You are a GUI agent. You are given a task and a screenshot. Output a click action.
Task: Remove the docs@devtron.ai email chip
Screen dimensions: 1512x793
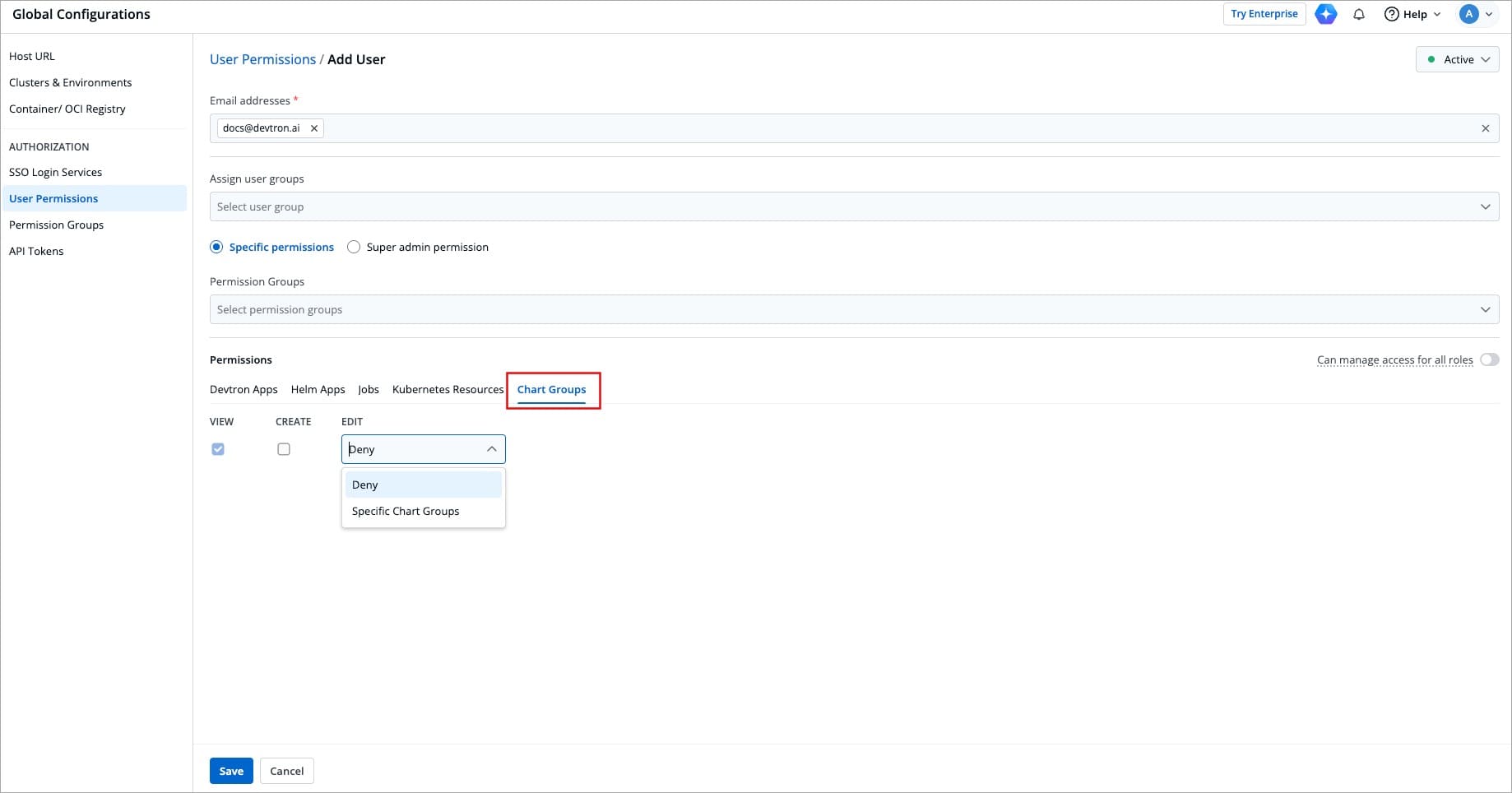(x=314, y=128)
